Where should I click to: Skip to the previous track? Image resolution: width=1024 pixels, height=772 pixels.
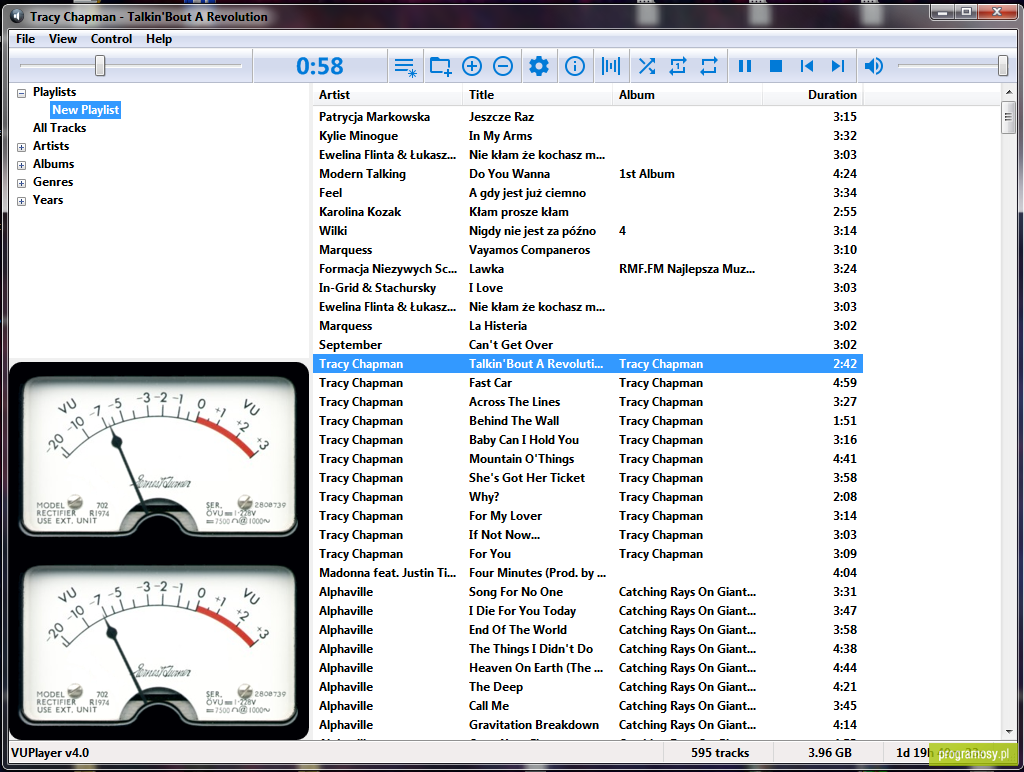(807, 66)
